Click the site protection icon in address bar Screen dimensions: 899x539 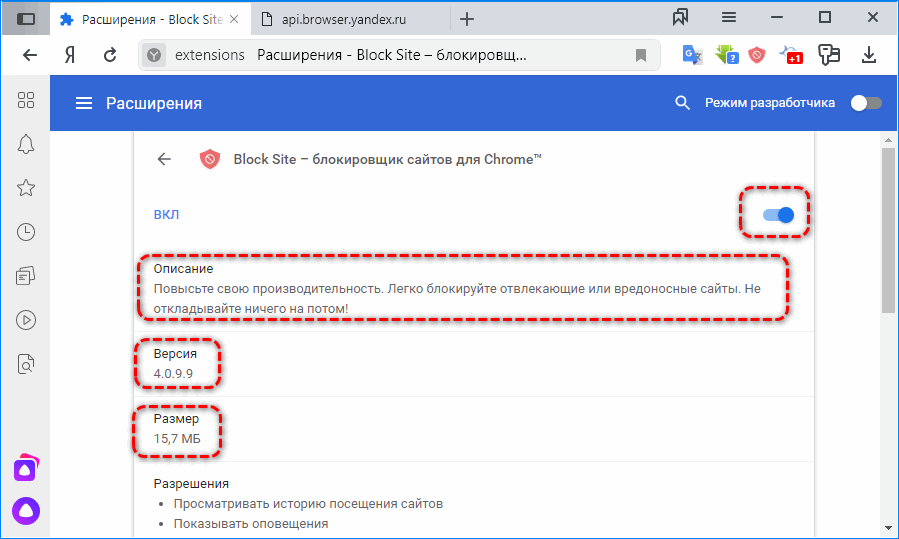click(154, 55)
